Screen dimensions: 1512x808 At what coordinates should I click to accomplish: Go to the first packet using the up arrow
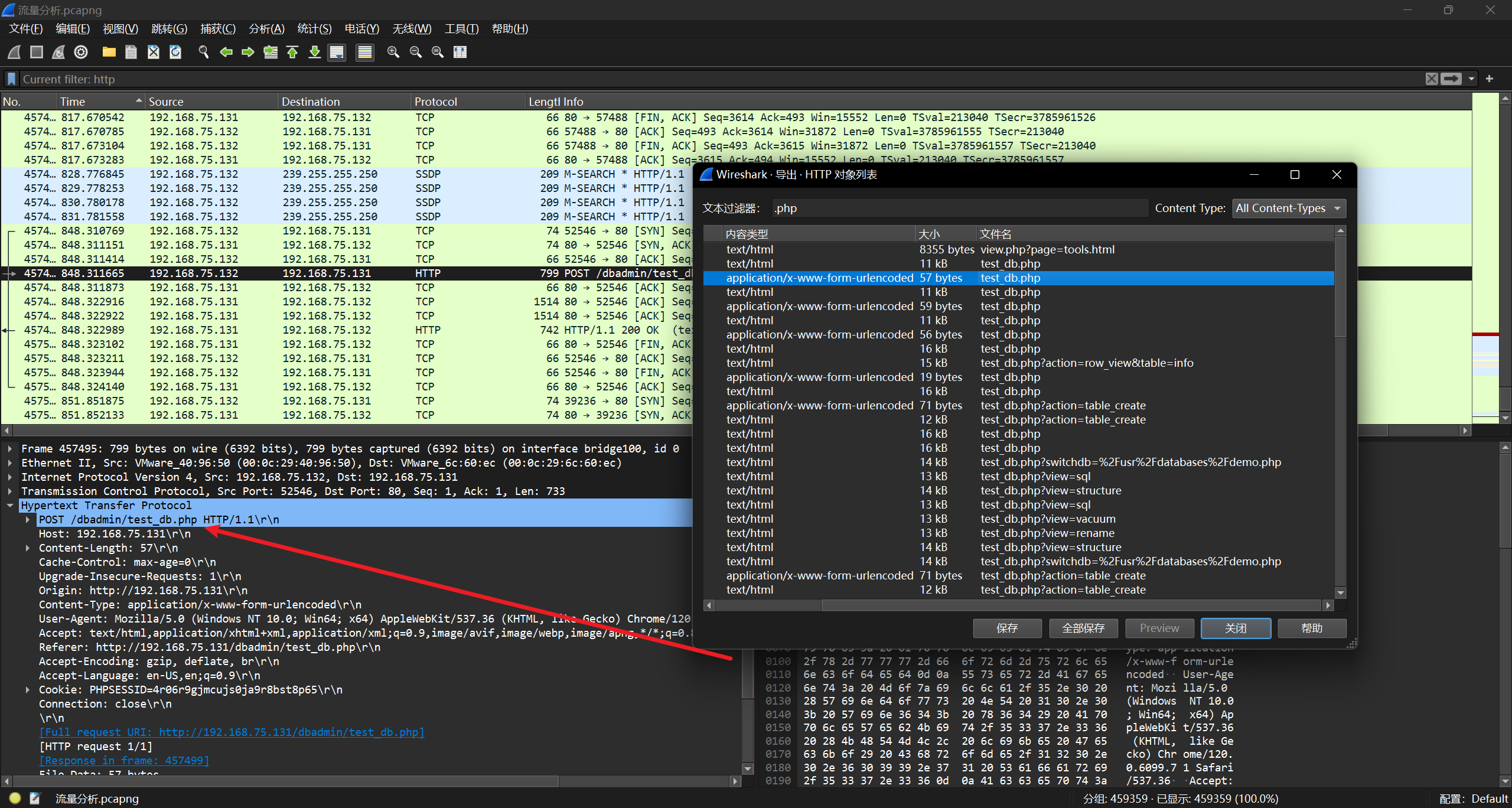click(x=292, y=53)
